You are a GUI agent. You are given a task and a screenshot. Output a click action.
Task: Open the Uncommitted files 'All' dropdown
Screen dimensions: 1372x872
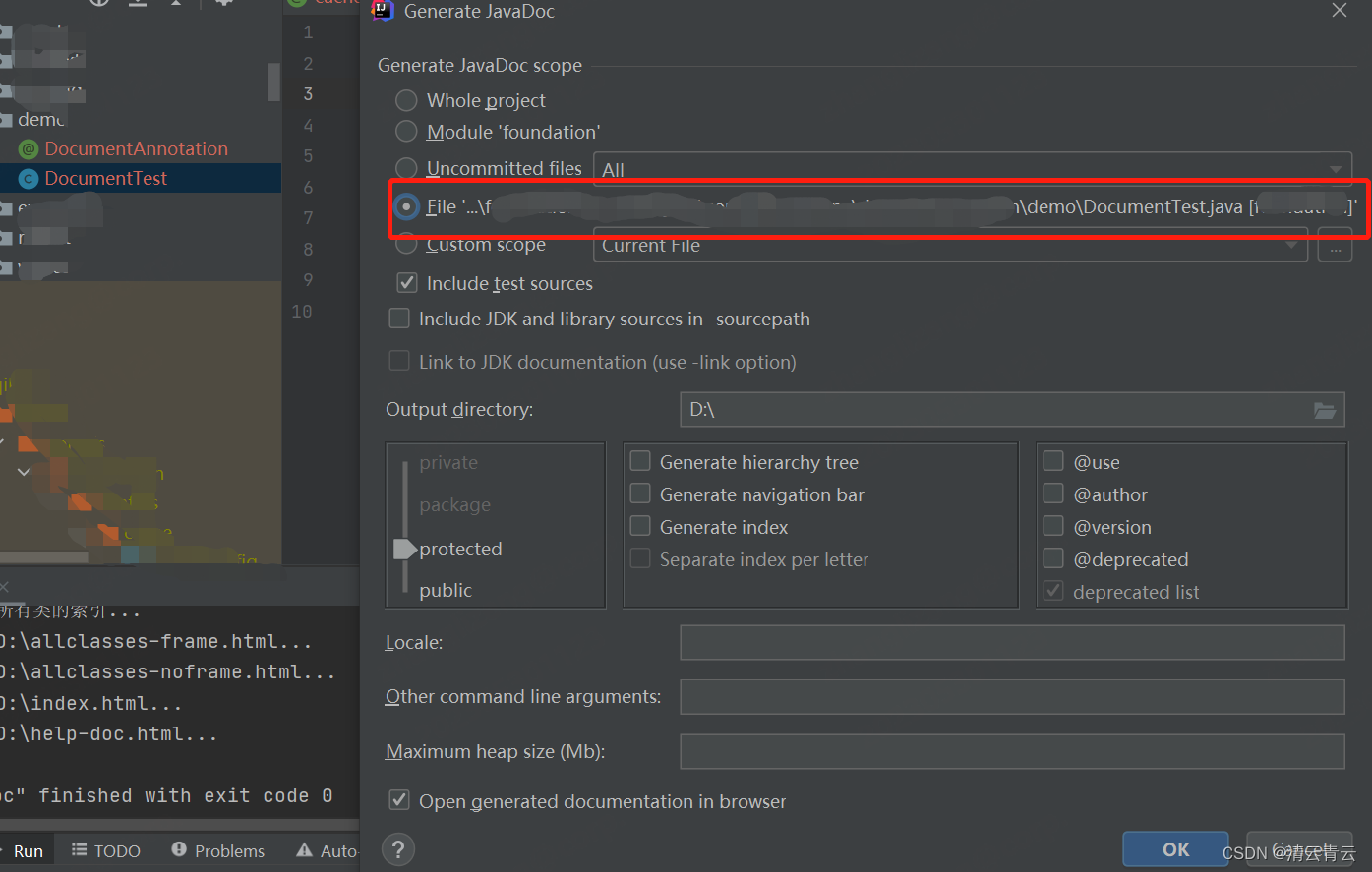973,169
